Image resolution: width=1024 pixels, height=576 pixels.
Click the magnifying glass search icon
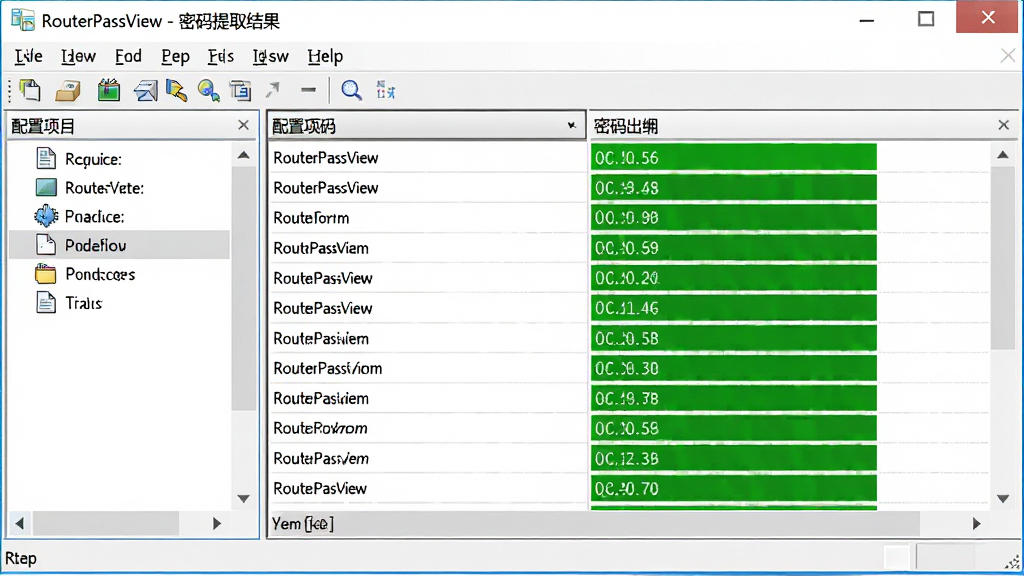click(351, 90)
